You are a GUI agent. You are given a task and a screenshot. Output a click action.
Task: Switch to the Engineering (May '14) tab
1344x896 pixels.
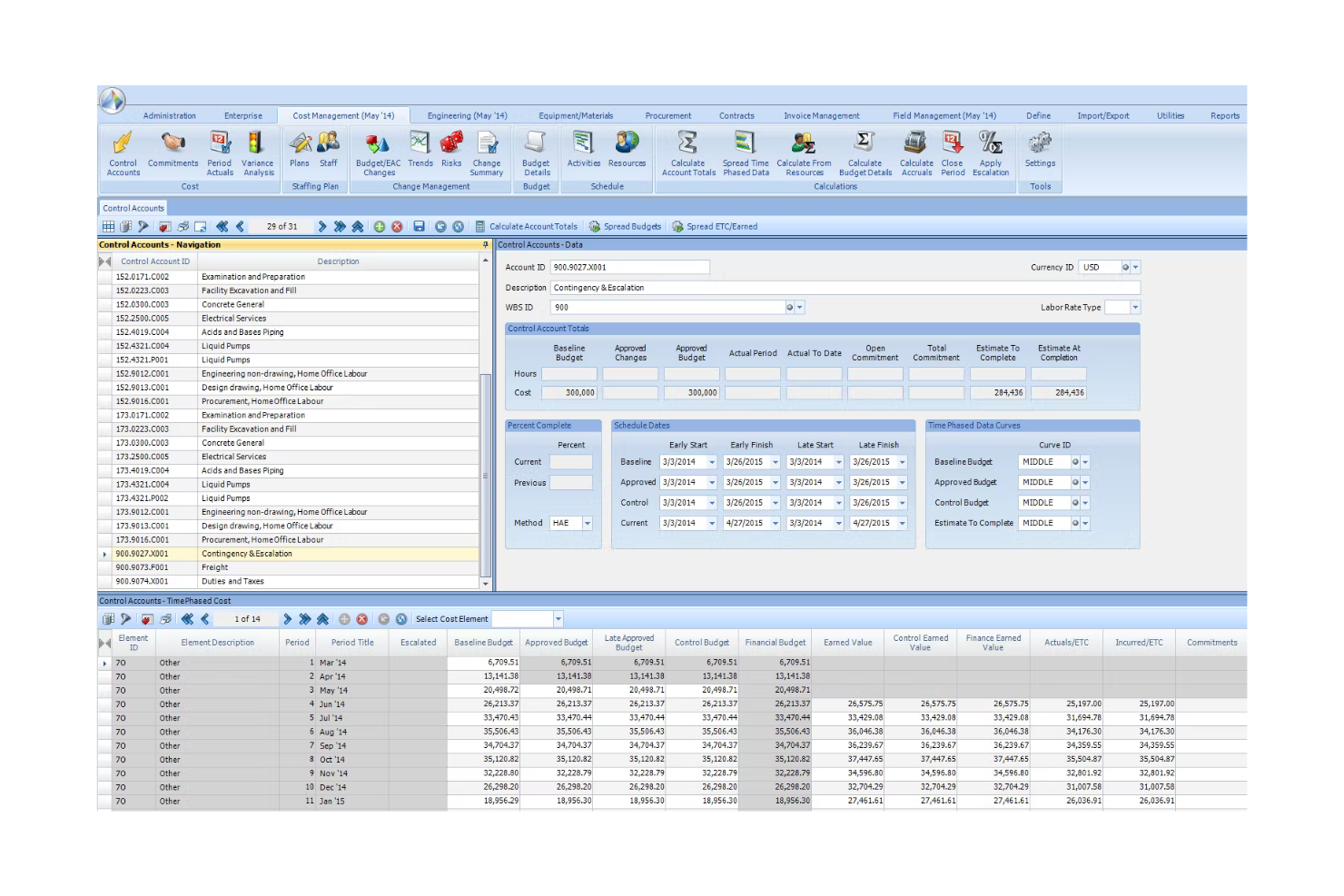pos(467,116)
